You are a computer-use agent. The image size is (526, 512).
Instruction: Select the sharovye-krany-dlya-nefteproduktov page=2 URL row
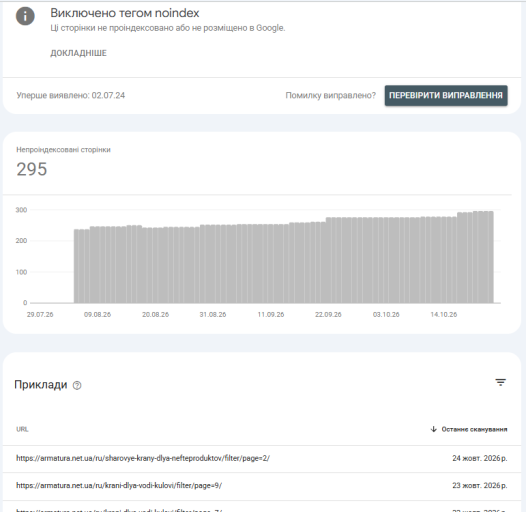[262, 458]
